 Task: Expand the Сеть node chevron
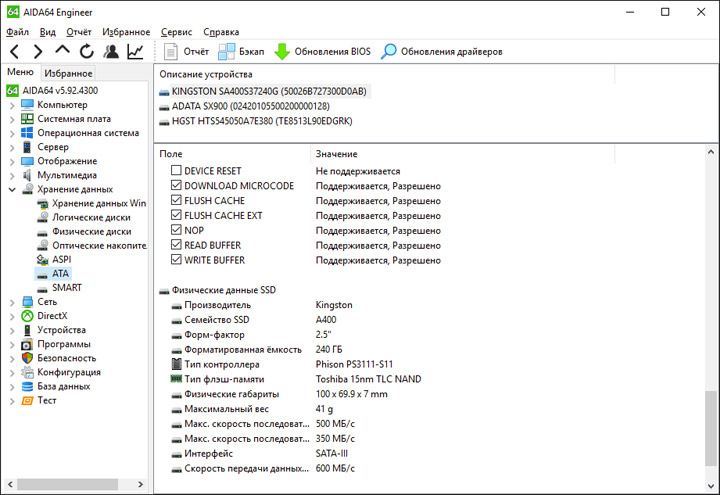point(12,303)
